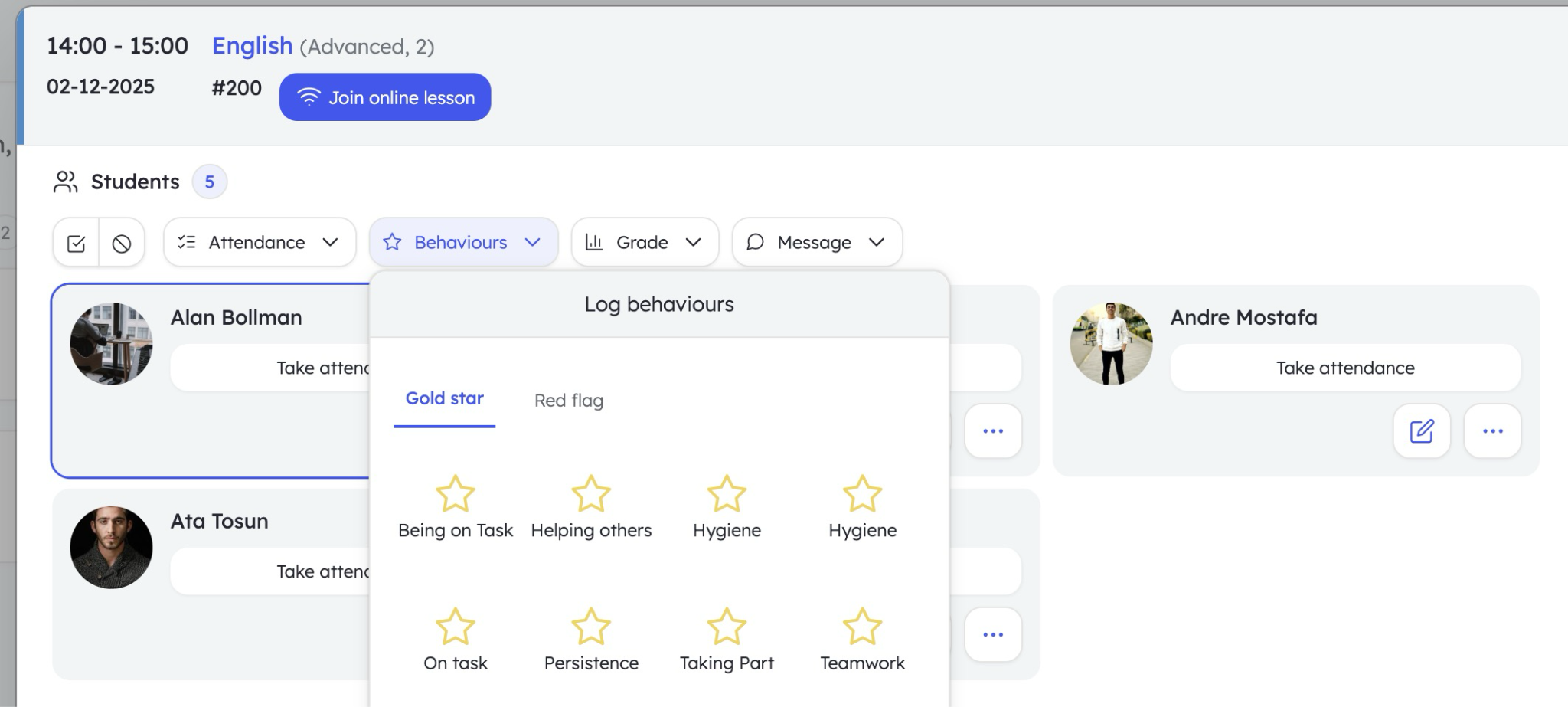Open the edit icon on Andre Mostafa's card
1568x707 pixels.
pos(1422,431)
